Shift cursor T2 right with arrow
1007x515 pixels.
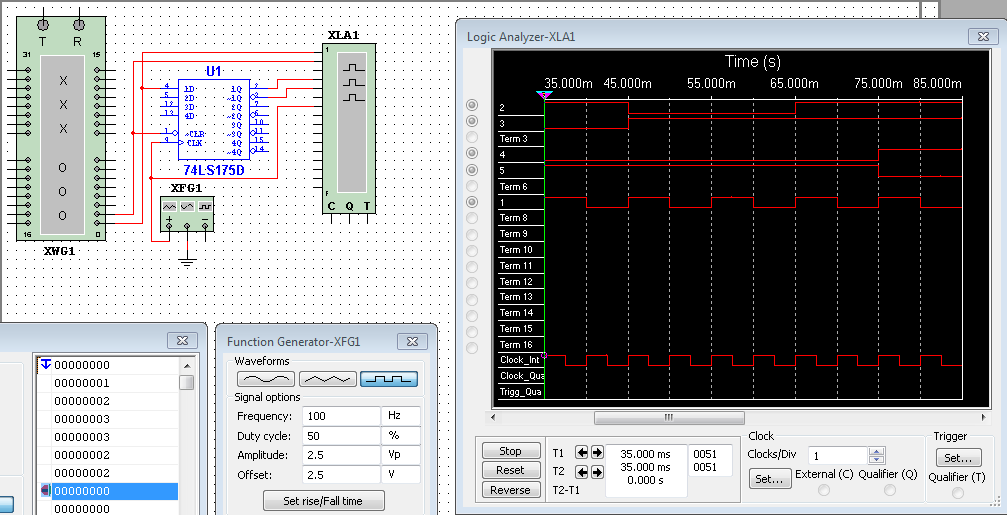597,470
